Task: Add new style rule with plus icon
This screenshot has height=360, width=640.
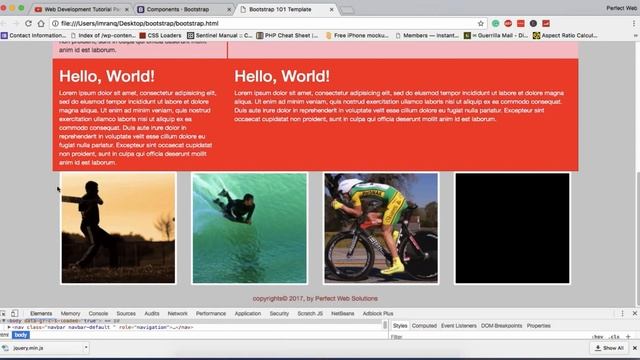Action: [628, 337]
